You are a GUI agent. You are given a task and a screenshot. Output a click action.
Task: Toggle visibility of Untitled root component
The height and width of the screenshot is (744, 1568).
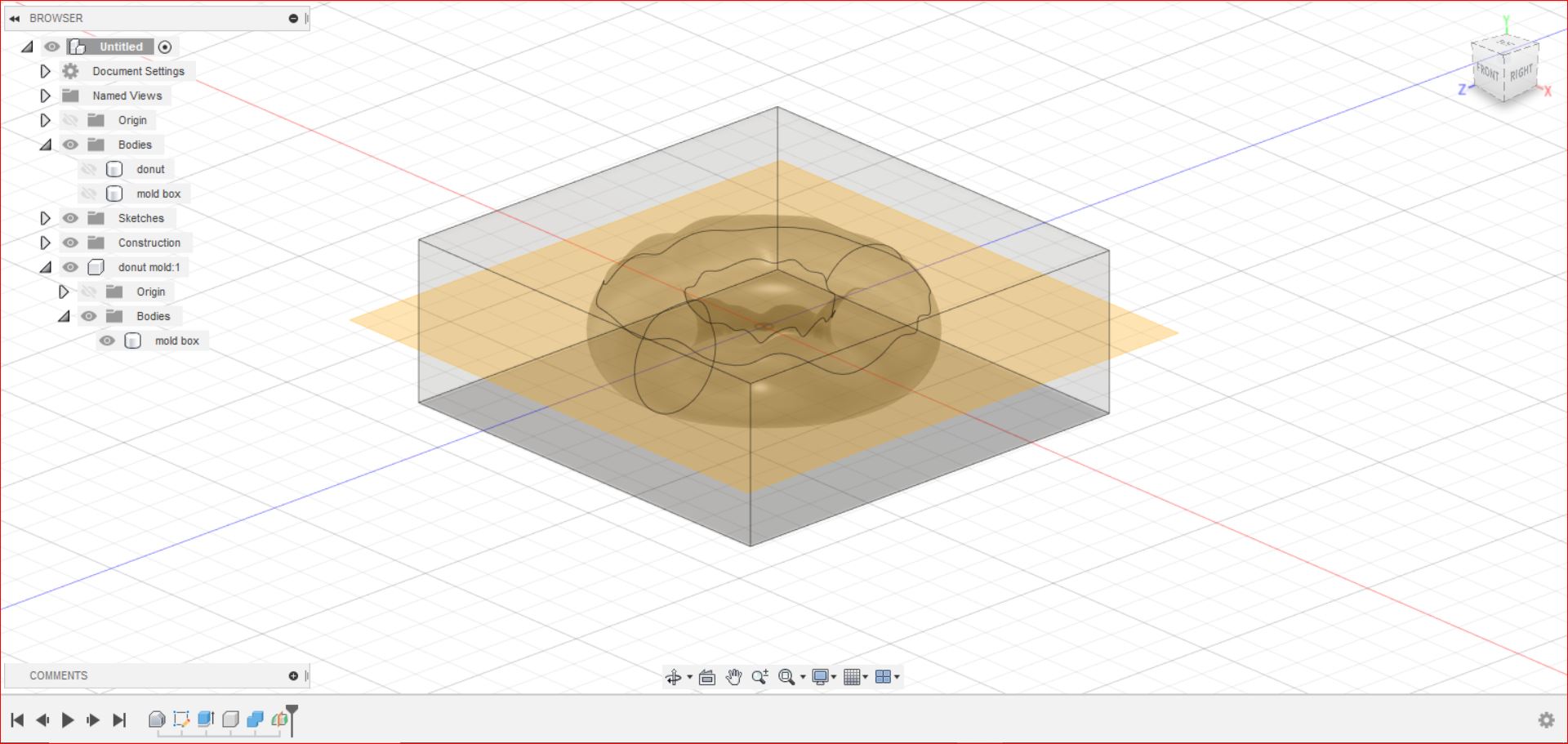[52, 47]
